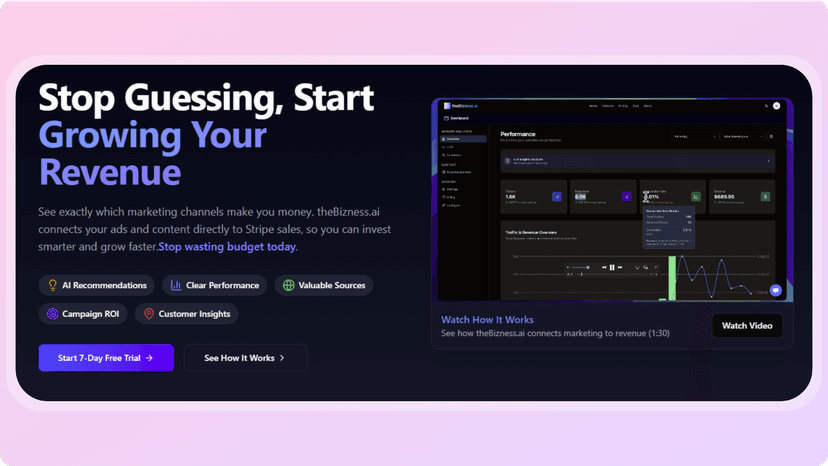Click the 'Watch How It Works' title link

(x=487, y=320)
